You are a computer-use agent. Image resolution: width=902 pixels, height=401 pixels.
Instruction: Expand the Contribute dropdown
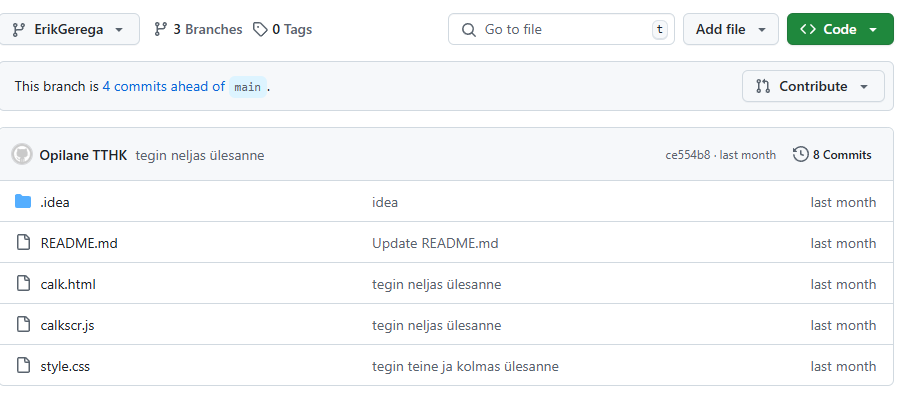coord(813,86)
